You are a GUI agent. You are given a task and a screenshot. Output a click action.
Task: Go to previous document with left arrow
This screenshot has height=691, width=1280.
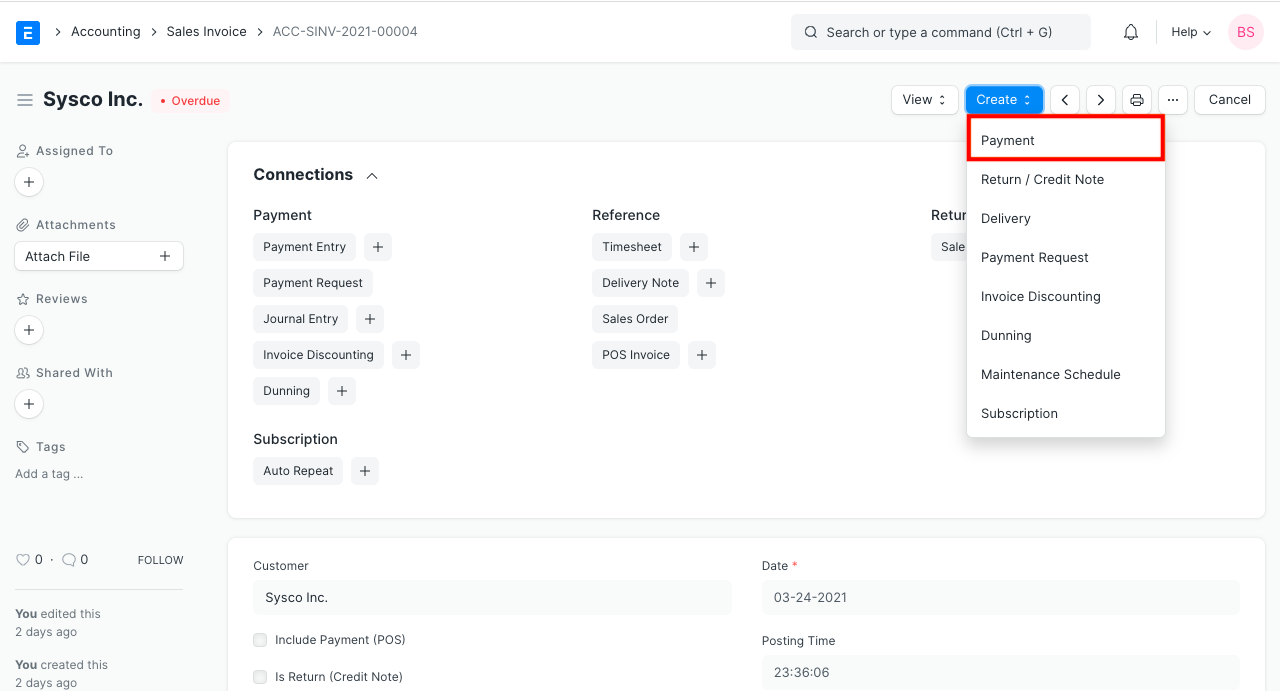point(1064,99)
